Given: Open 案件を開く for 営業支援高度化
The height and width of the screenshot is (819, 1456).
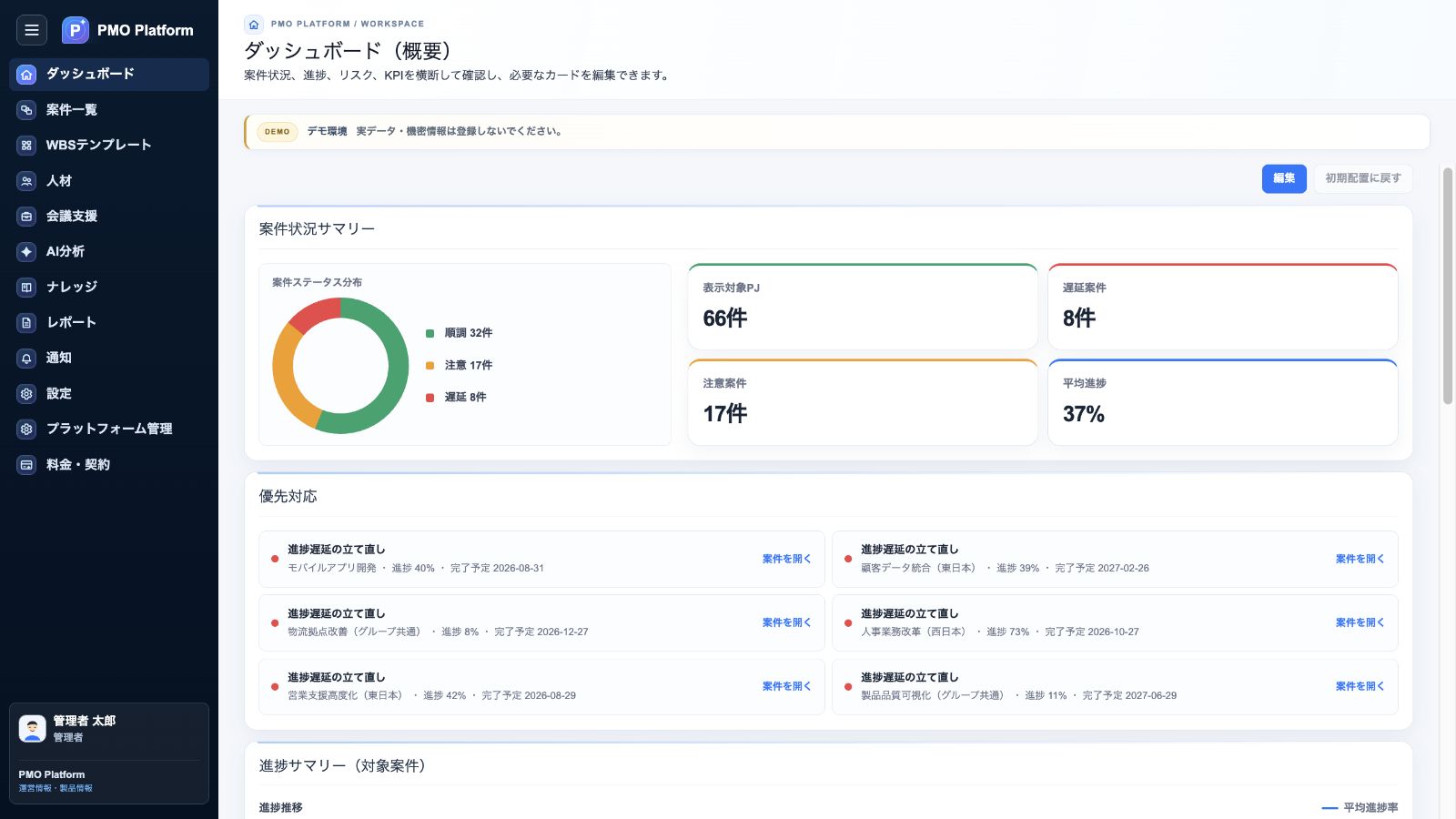Looking at the screenshot, I should tap(786, 686).
